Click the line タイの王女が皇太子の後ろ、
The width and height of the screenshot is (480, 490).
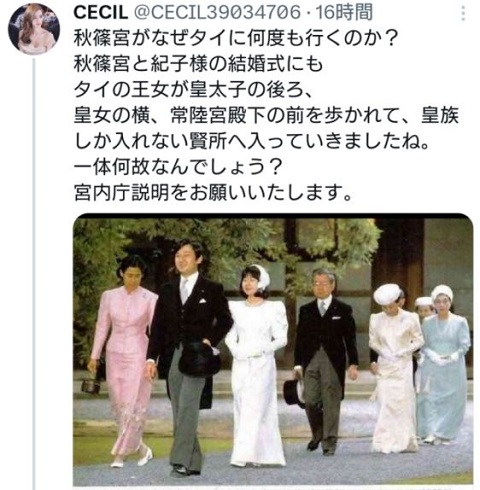(192, 90)
